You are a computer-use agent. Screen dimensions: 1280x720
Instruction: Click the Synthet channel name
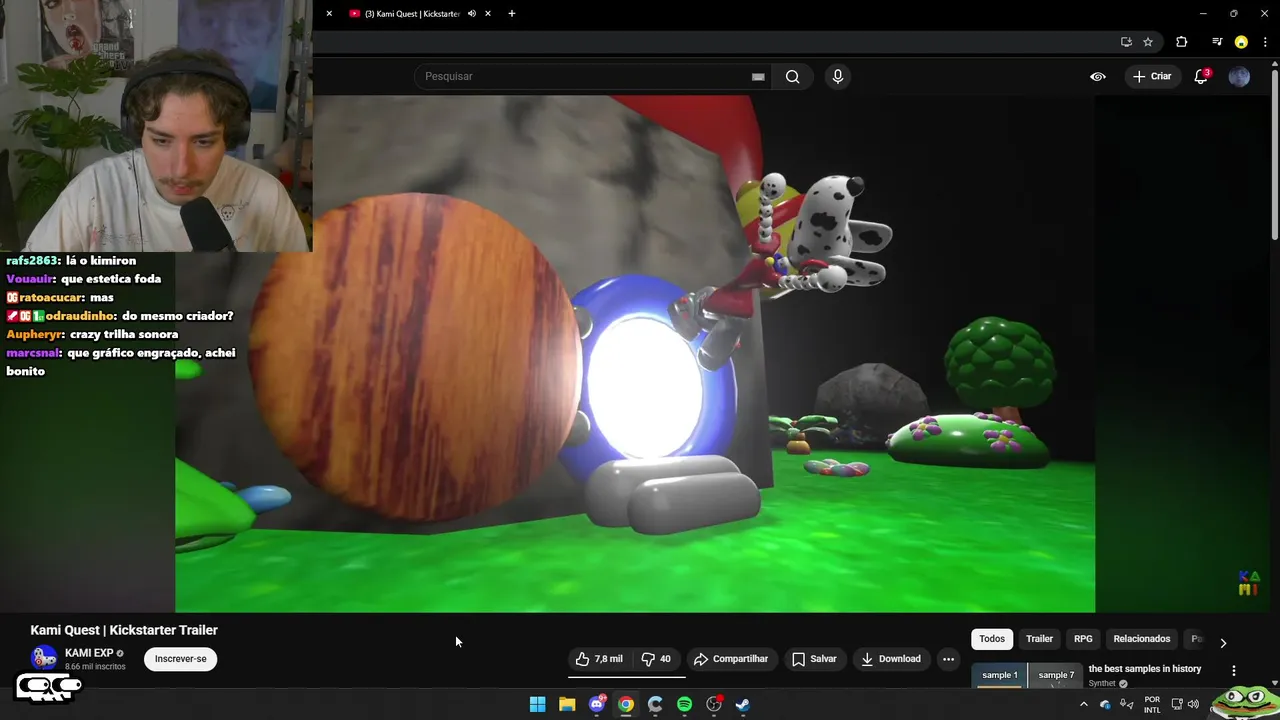click(1102, 683)
